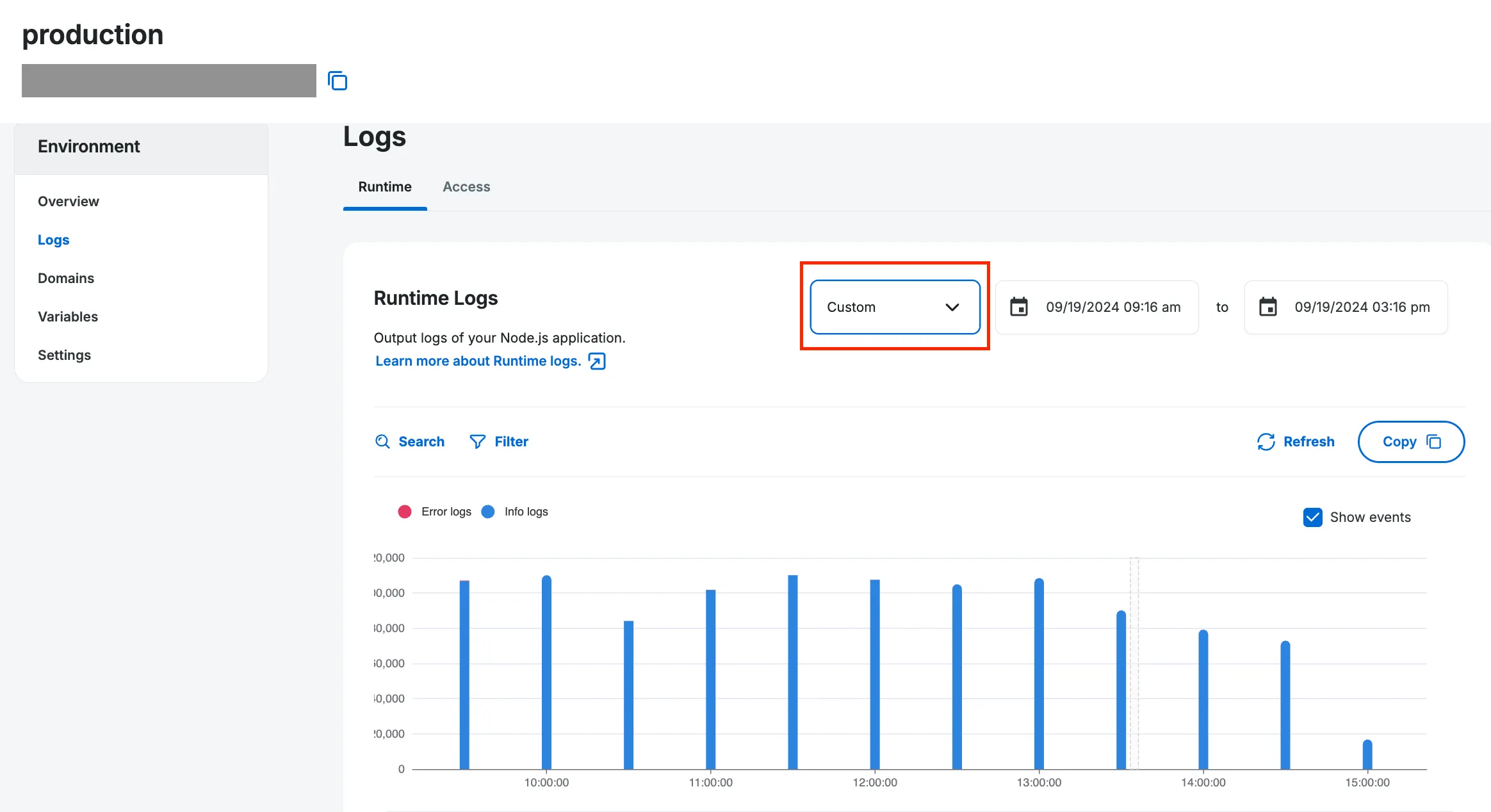The image size is (1491, 812).
Task: Click the copy icon next to production ID
Action: (x=338, y=82)
